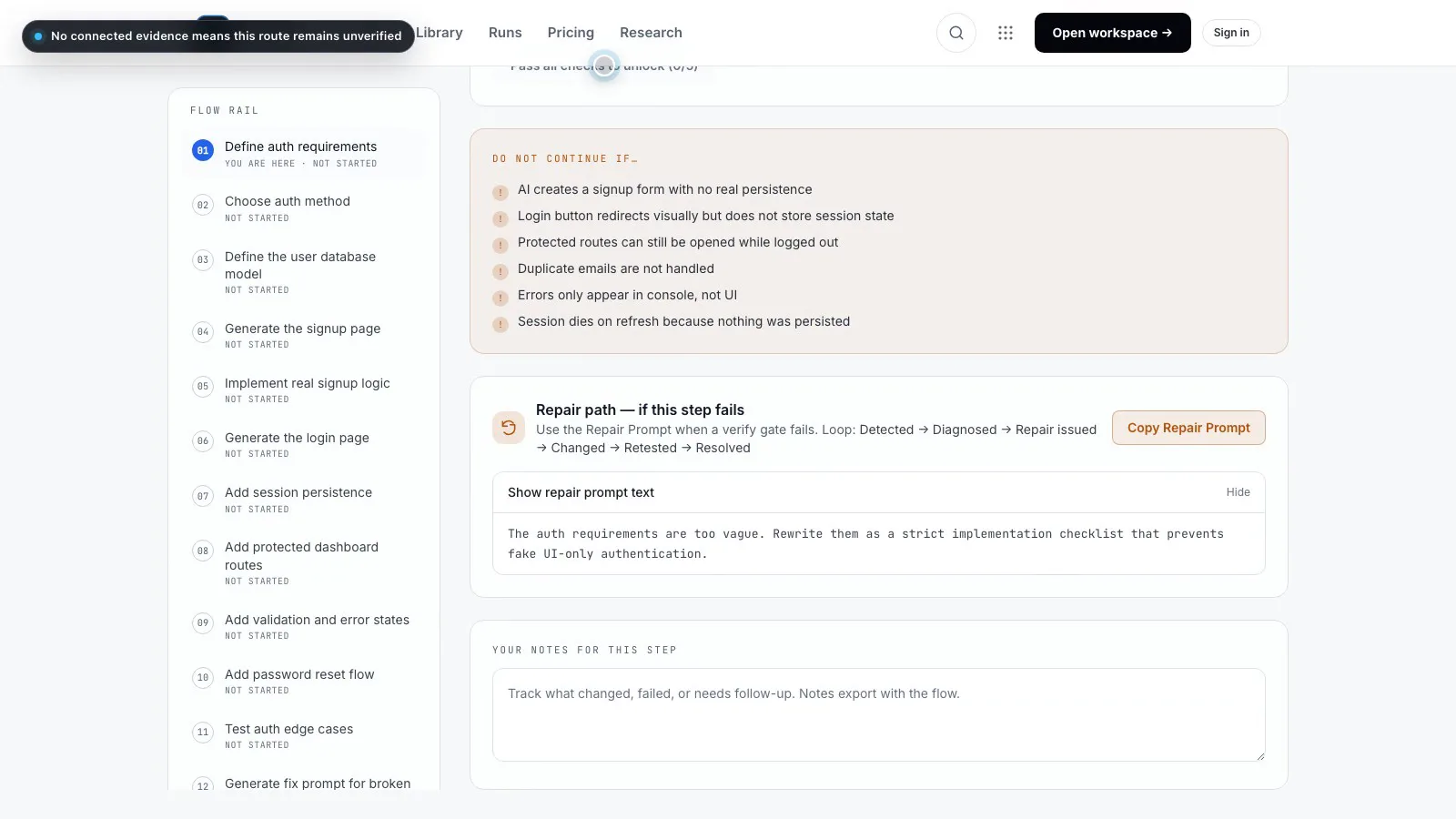Select step 02 number badge
This screenshot has height=819, width=1456.
click(203, 205)
